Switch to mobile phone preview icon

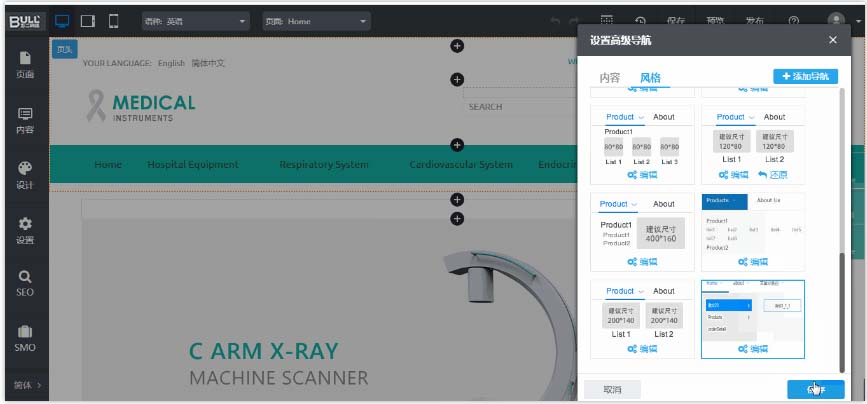113,20
